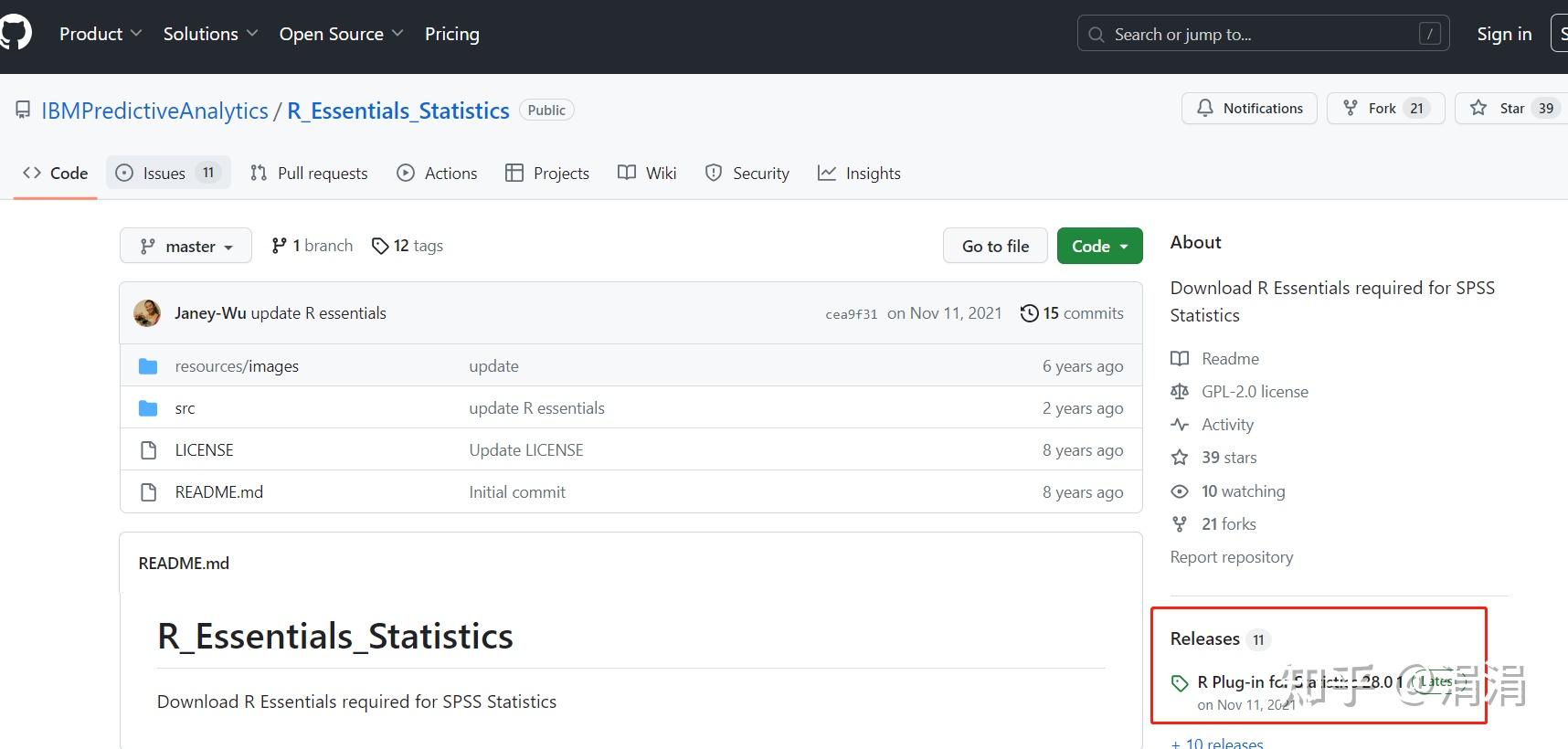Go to the Pricing page

(x=452, y=34)
